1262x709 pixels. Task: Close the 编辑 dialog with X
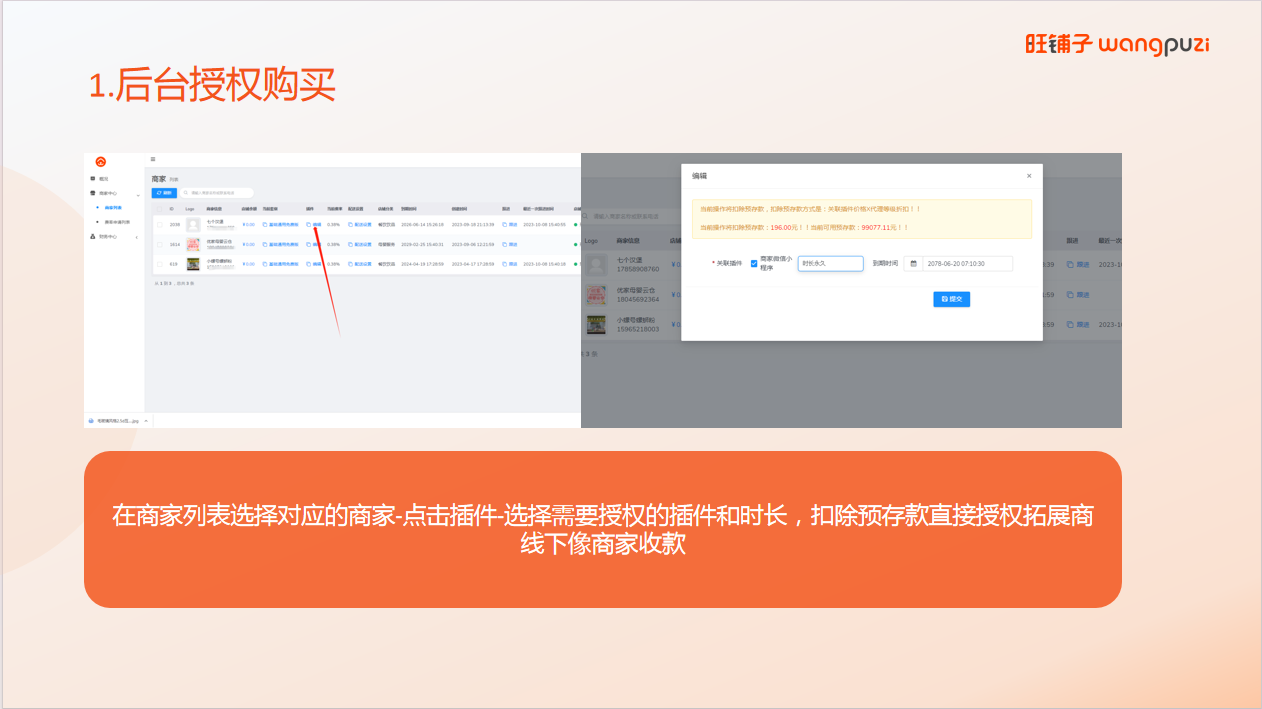pos(1029,176)
